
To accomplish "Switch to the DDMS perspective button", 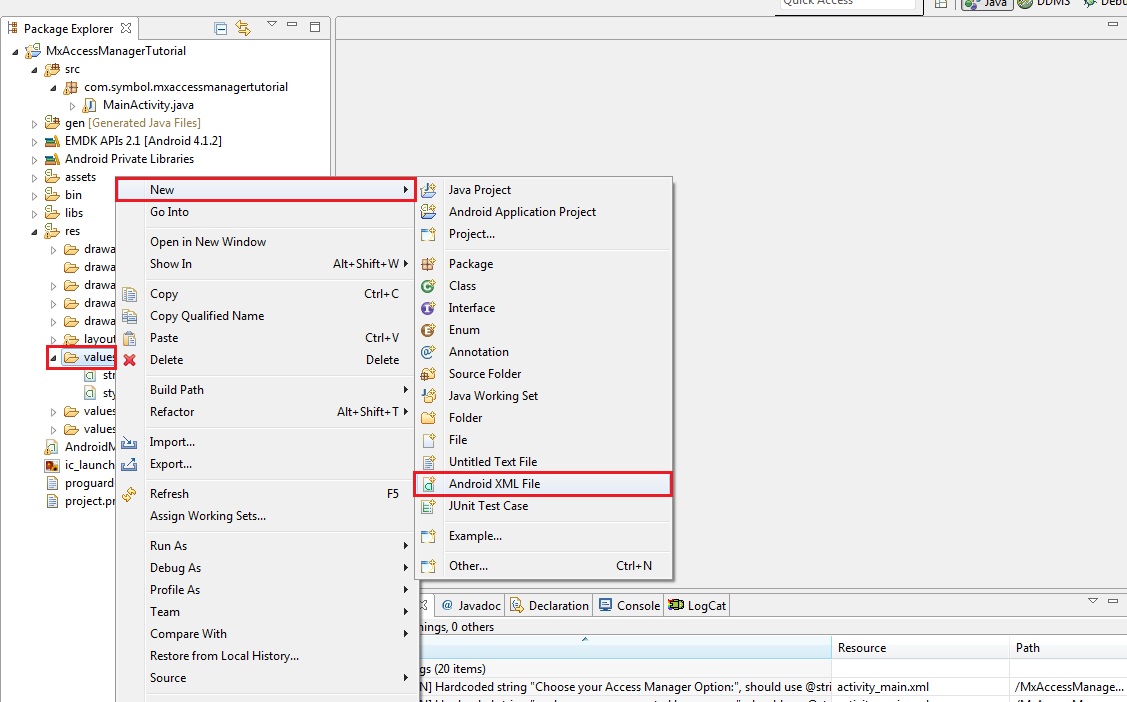I will 1046,4.
